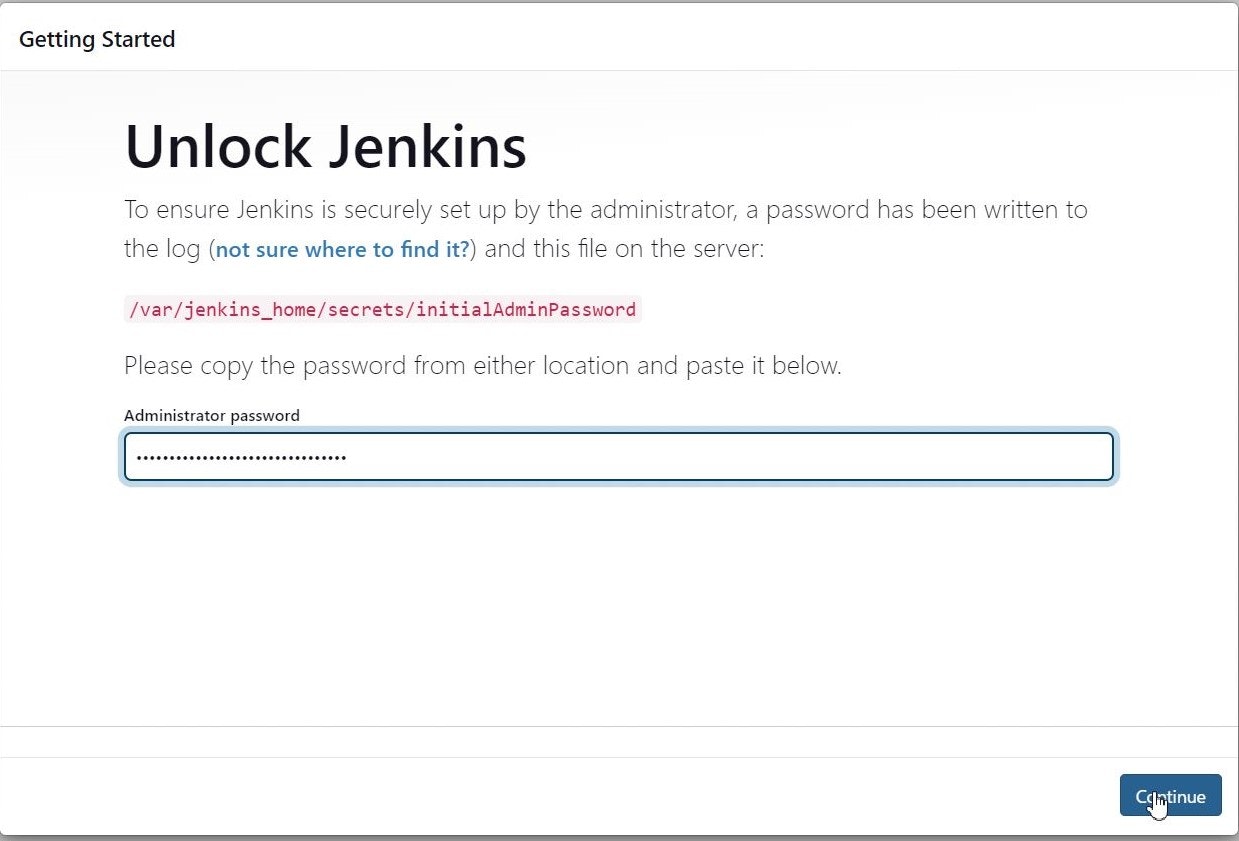Screen dimensions: 1239x841
Task: Click the Continue button
Action: pos(1170,795)
